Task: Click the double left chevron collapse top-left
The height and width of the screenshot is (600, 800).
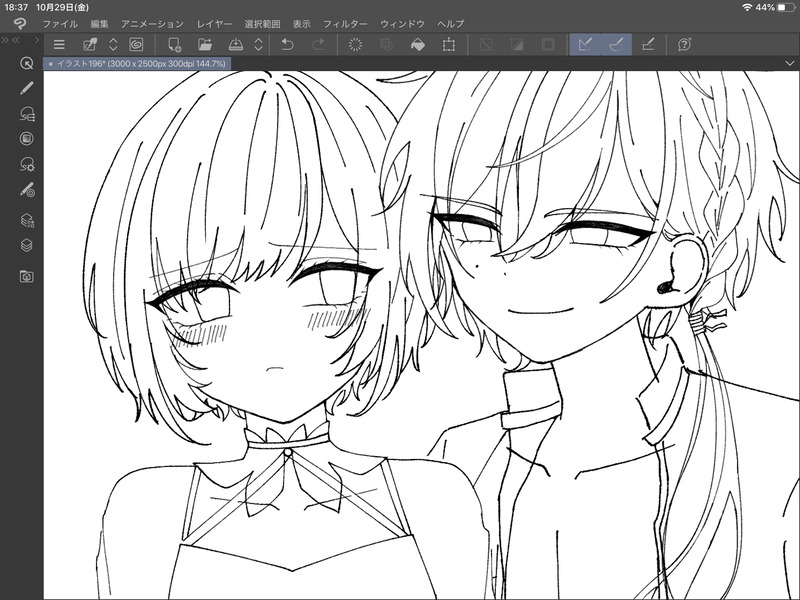Action: click(x=16, y=40)
